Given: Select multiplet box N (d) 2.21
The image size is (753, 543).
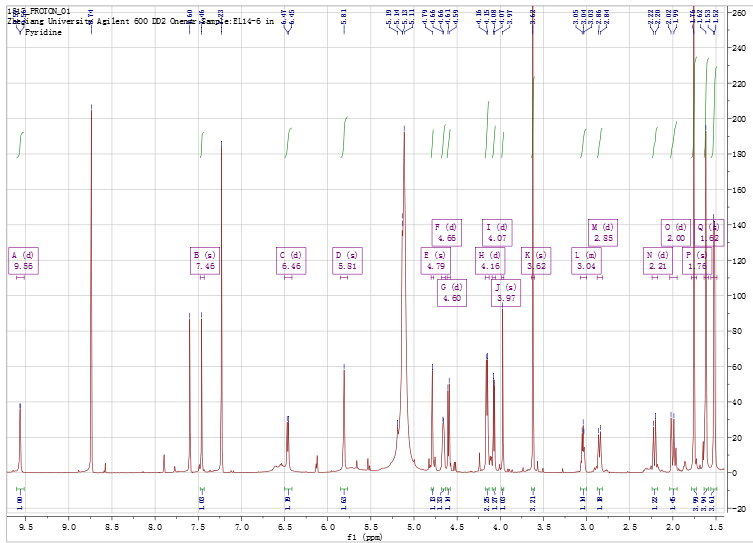Looking at the screenshot, I should click(x=658, y=261).
